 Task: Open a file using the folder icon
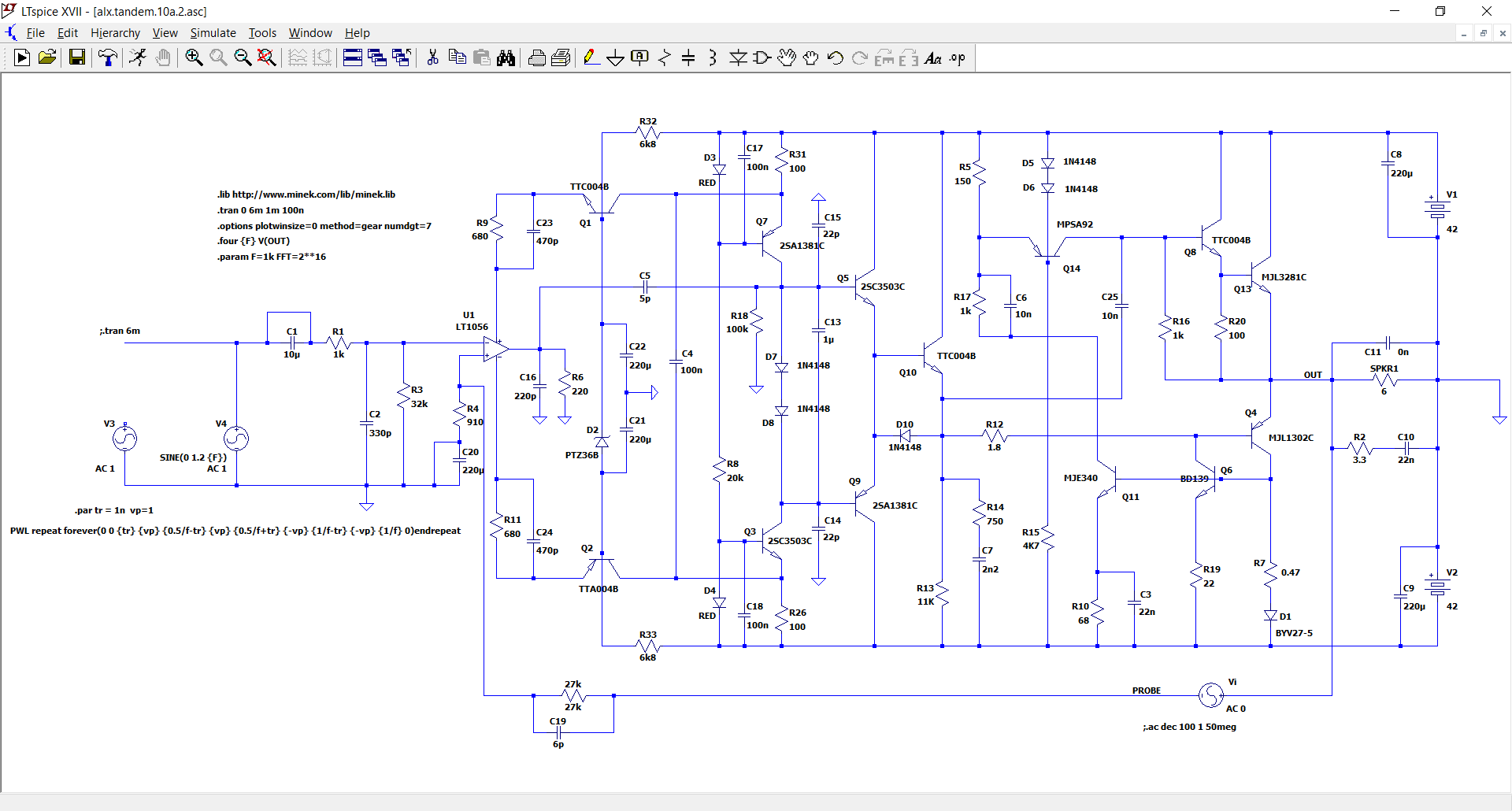pyautogui.click(x=47, y=57)
